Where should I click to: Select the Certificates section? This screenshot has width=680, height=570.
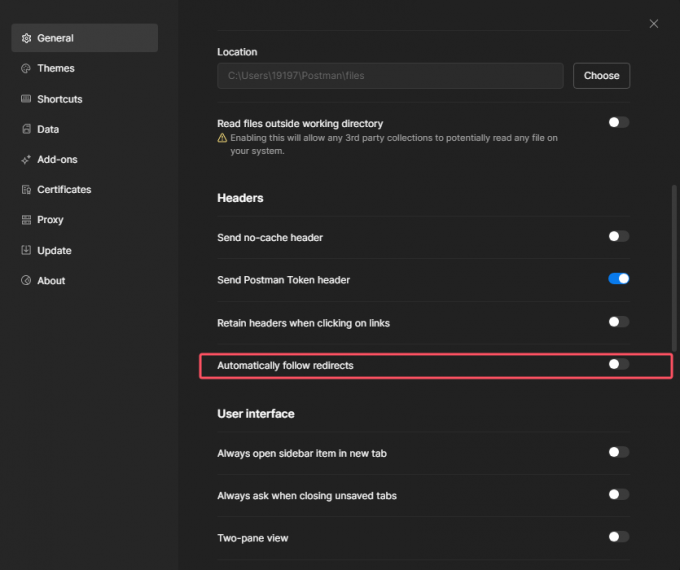coord(85,190)
